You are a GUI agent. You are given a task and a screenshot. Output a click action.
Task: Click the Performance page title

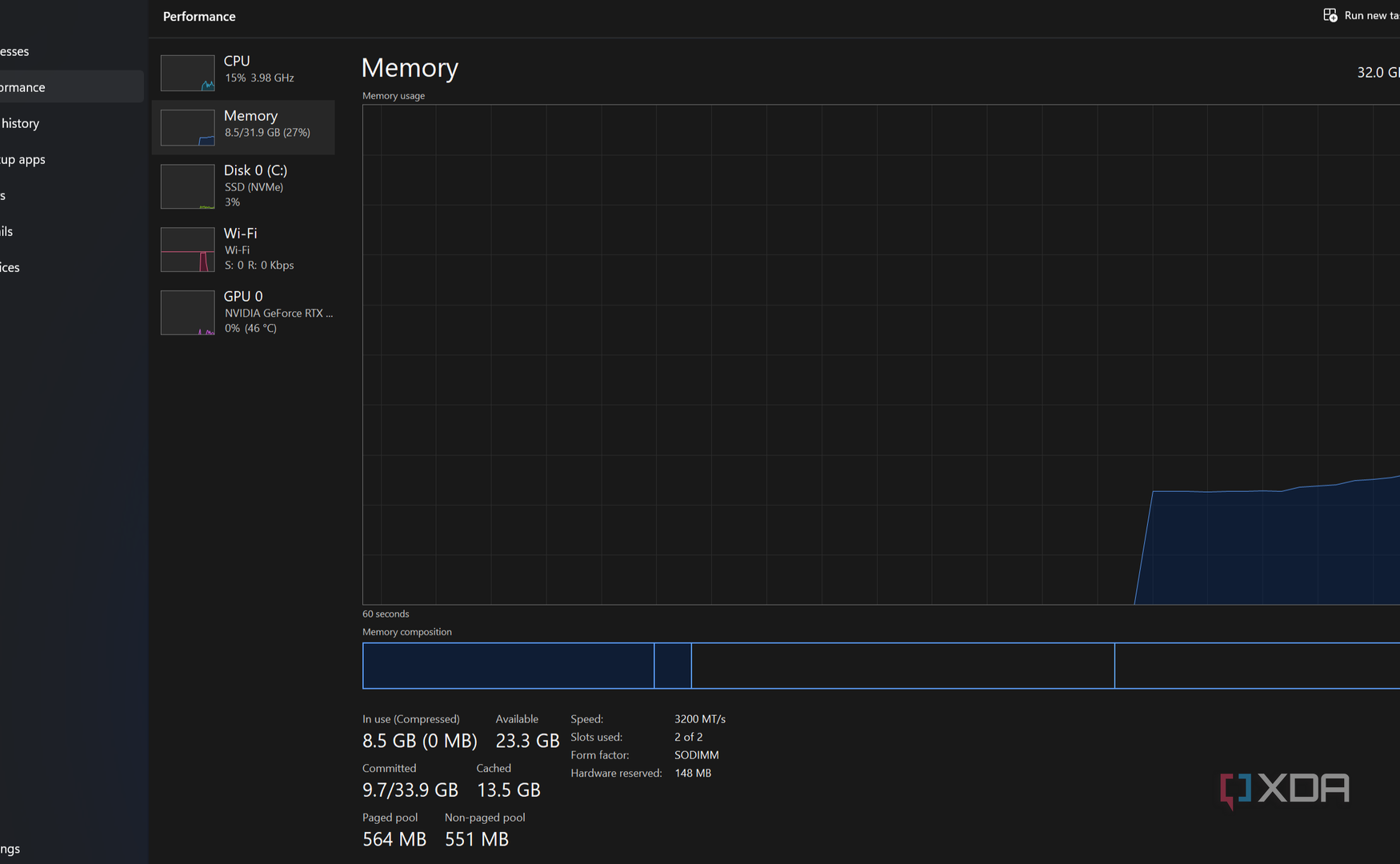click(x=199, y=16)
